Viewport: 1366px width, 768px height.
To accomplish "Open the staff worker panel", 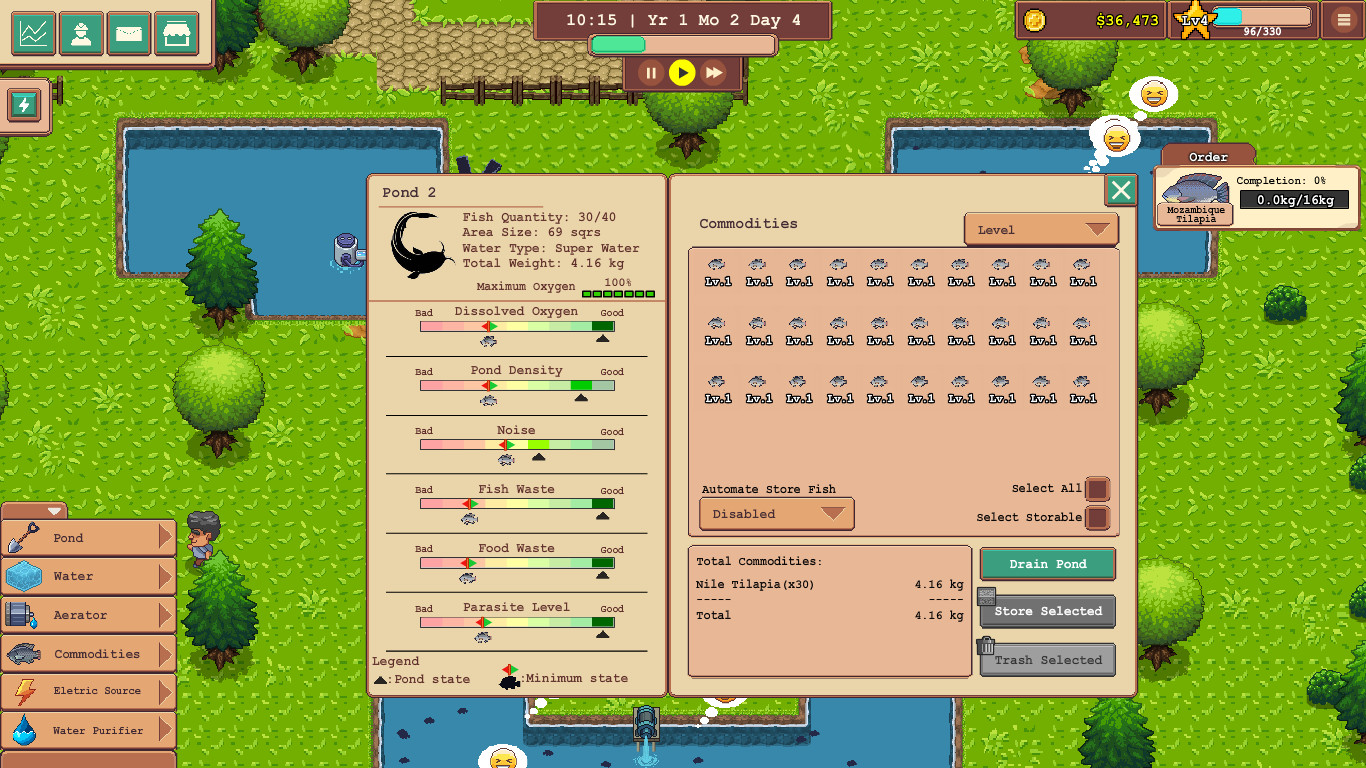I will 81,33.
